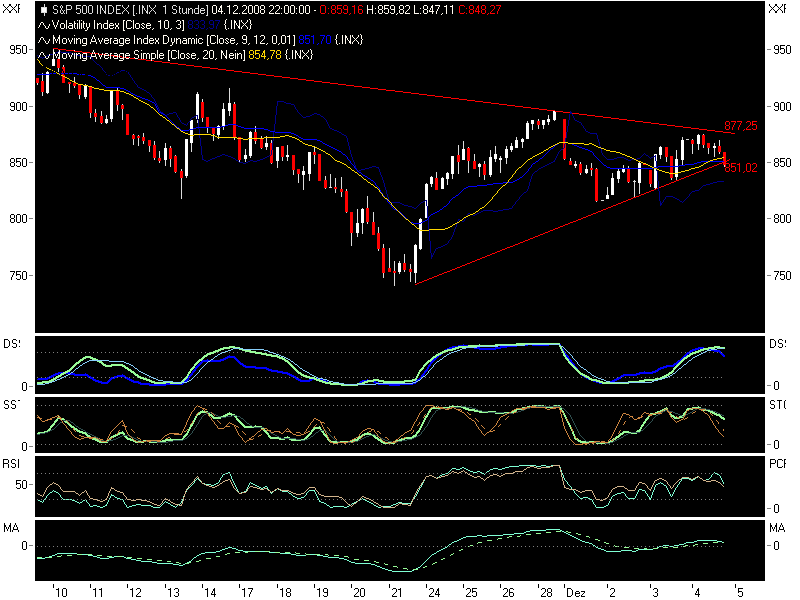Click the 950 label on the right price axis
This screenshot has width=800, height=600.
782,50
